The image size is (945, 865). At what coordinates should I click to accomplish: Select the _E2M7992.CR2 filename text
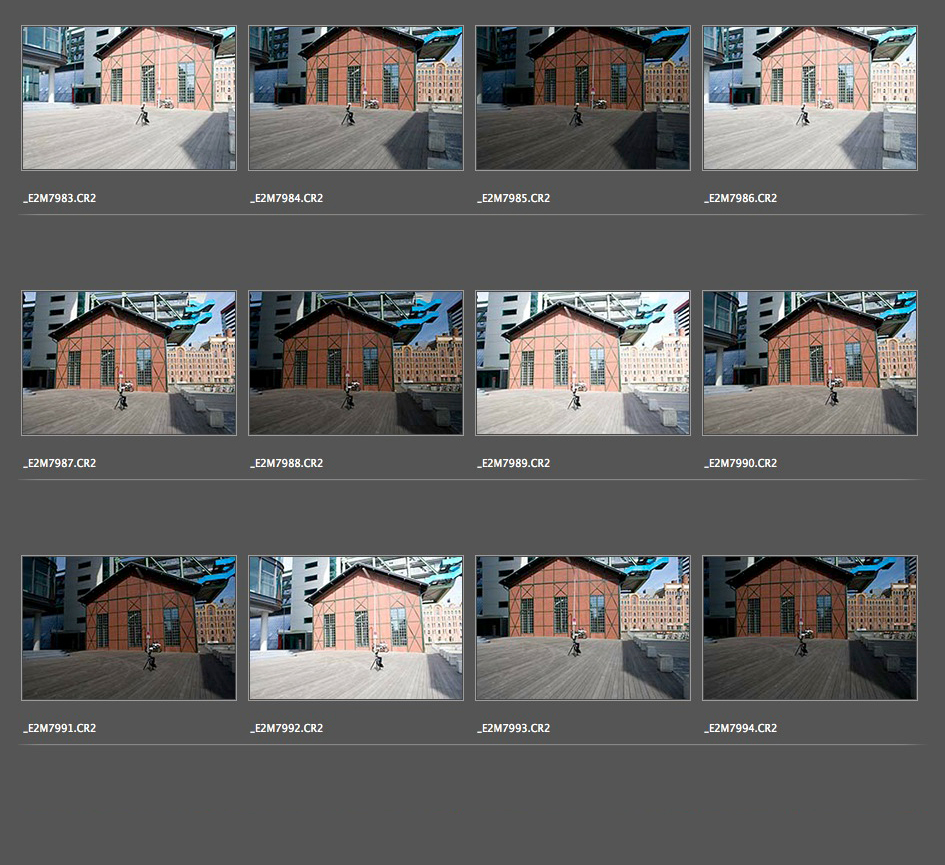point(287,728)
